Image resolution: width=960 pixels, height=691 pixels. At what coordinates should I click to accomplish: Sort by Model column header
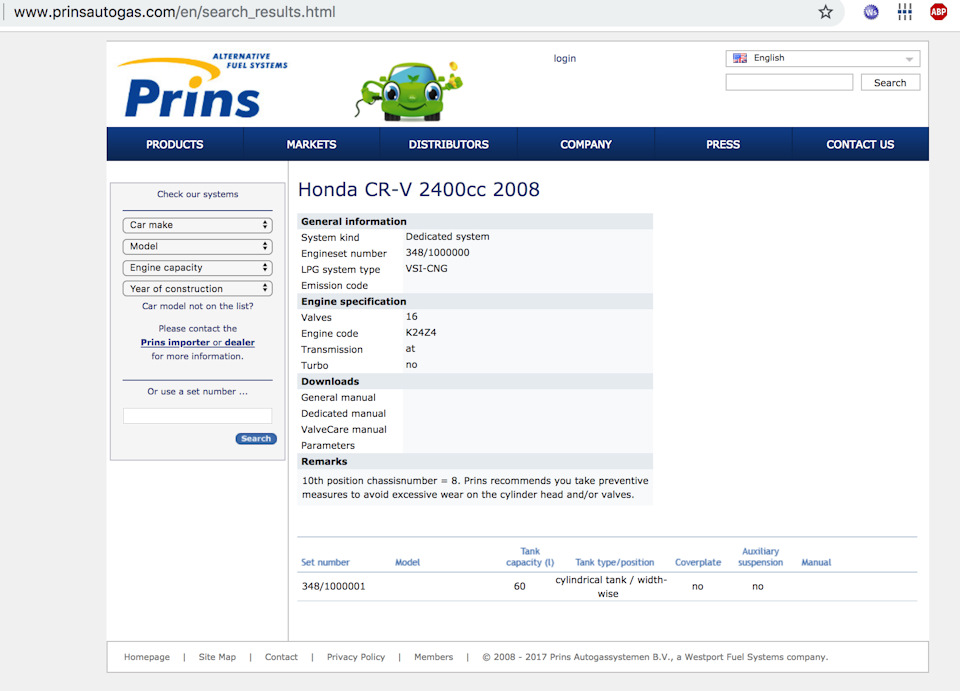407,562
